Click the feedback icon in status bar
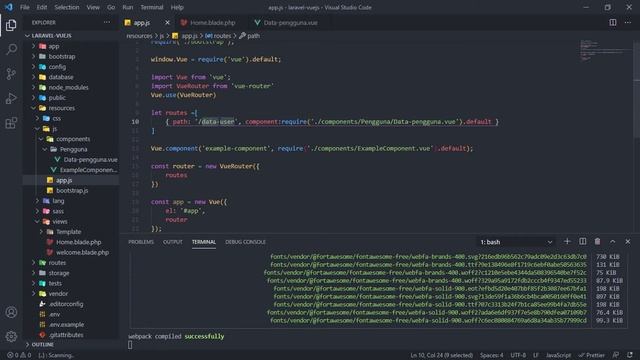Viewport: 640px width, 360px height. [x=616, y=355]
